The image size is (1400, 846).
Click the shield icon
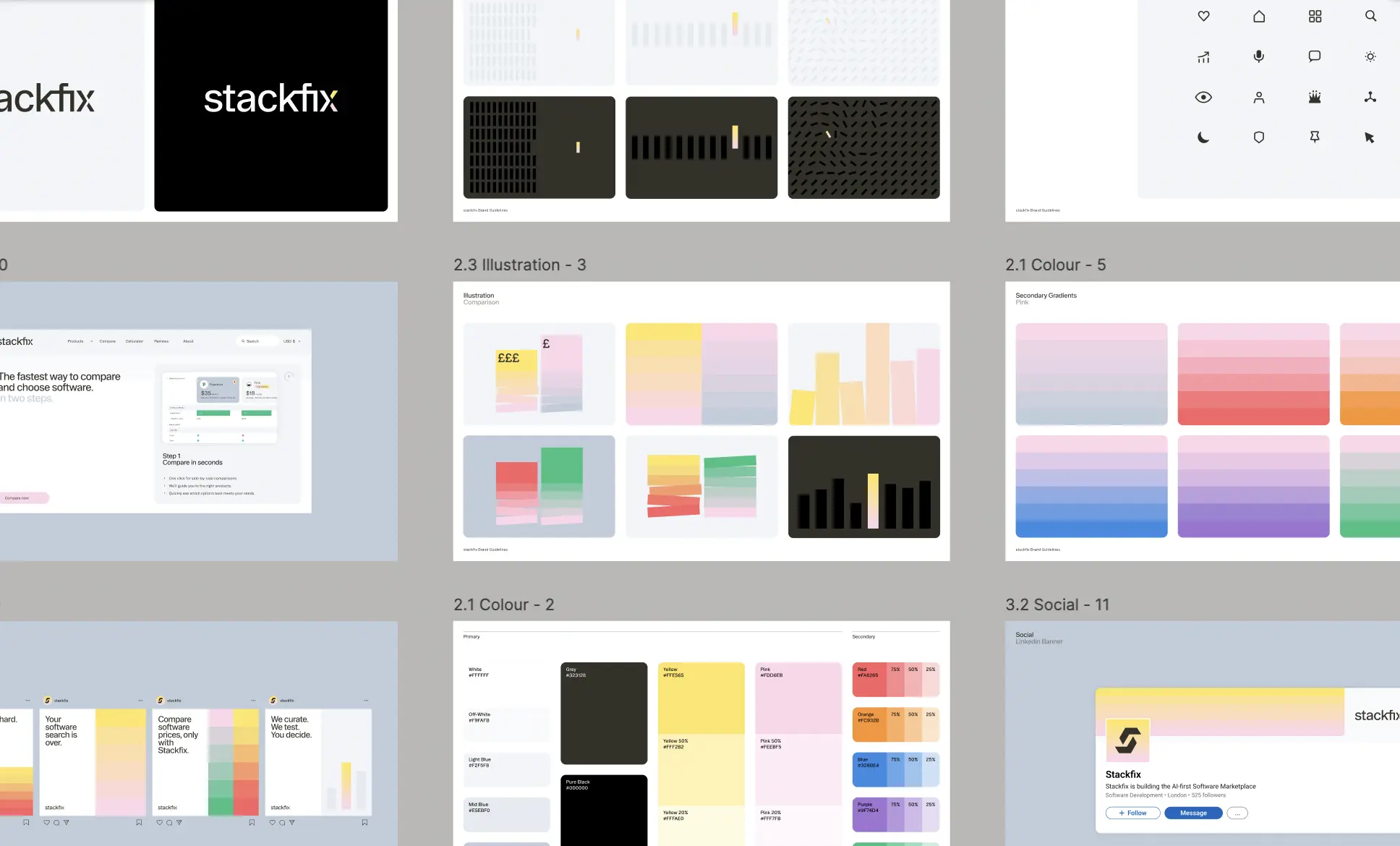(x=1259, y=137)
